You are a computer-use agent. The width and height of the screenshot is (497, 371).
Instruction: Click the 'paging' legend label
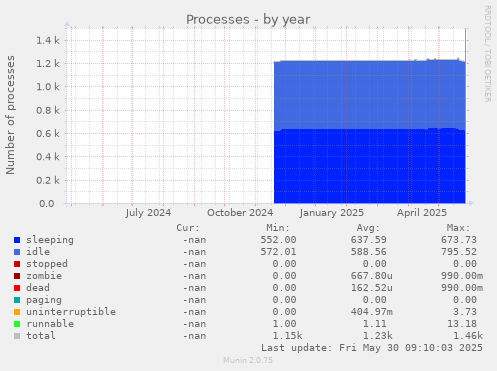coord(44,300)
